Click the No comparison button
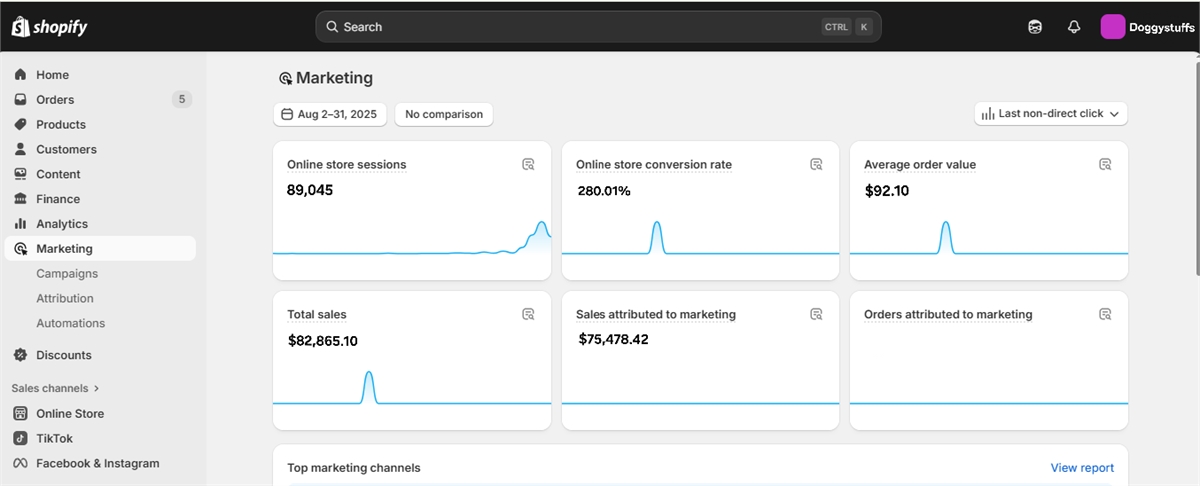Screen dimensions: 1200x486 tap(444, 114)
